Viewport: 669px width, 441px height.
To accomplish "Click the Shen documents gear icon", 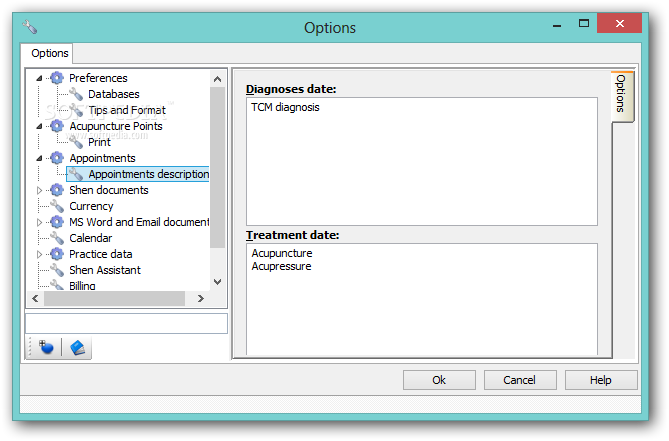I will click(57, 190).
